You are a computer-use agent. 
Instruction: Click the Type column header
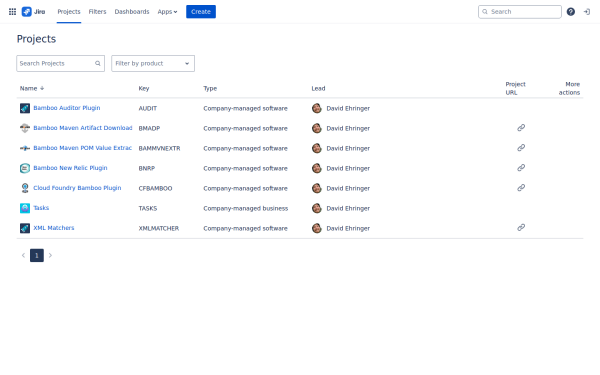click(x=210, y=88)
